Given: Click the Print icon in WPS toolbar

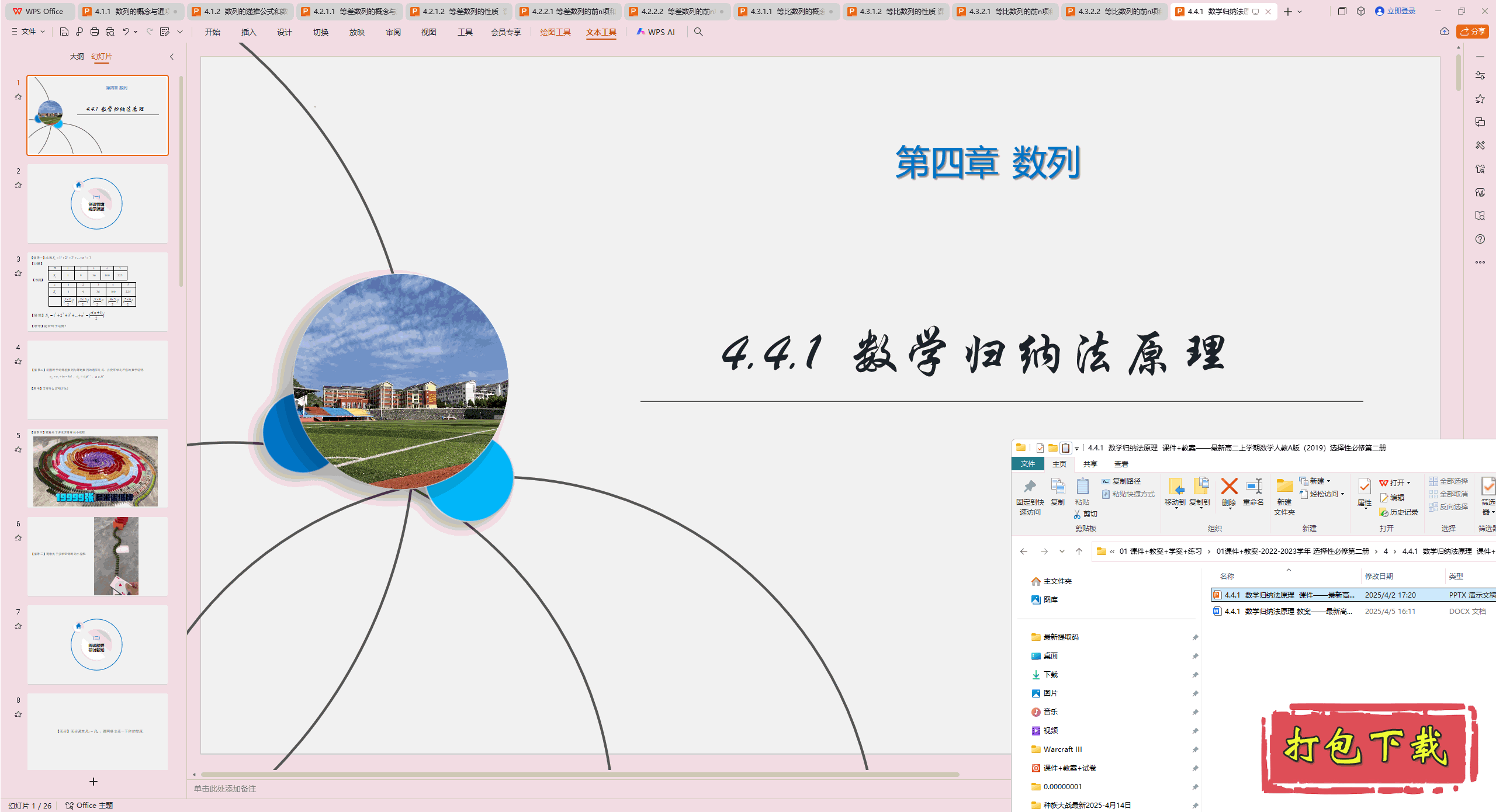Looking at the screenshot, I should 95,32.
